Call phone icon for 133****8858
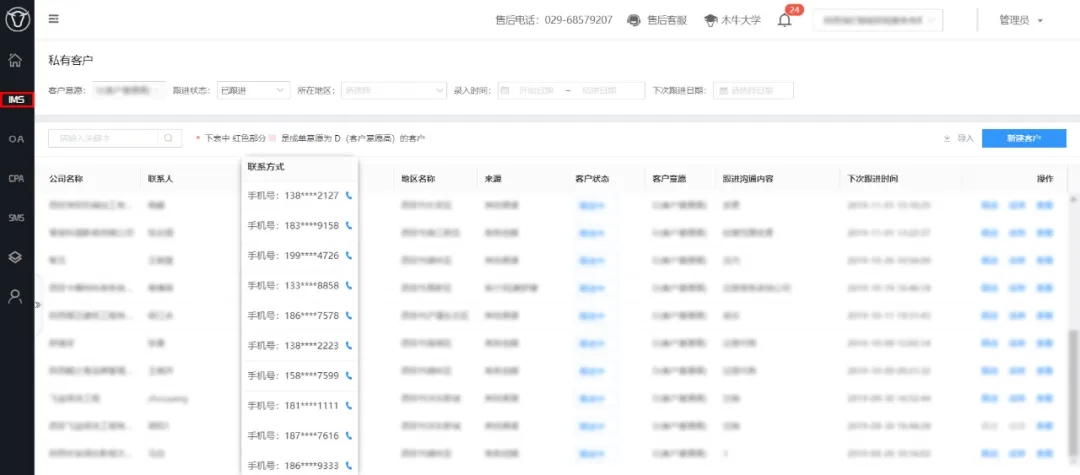This screenshot has width=1080, height=475. [349, 286]
